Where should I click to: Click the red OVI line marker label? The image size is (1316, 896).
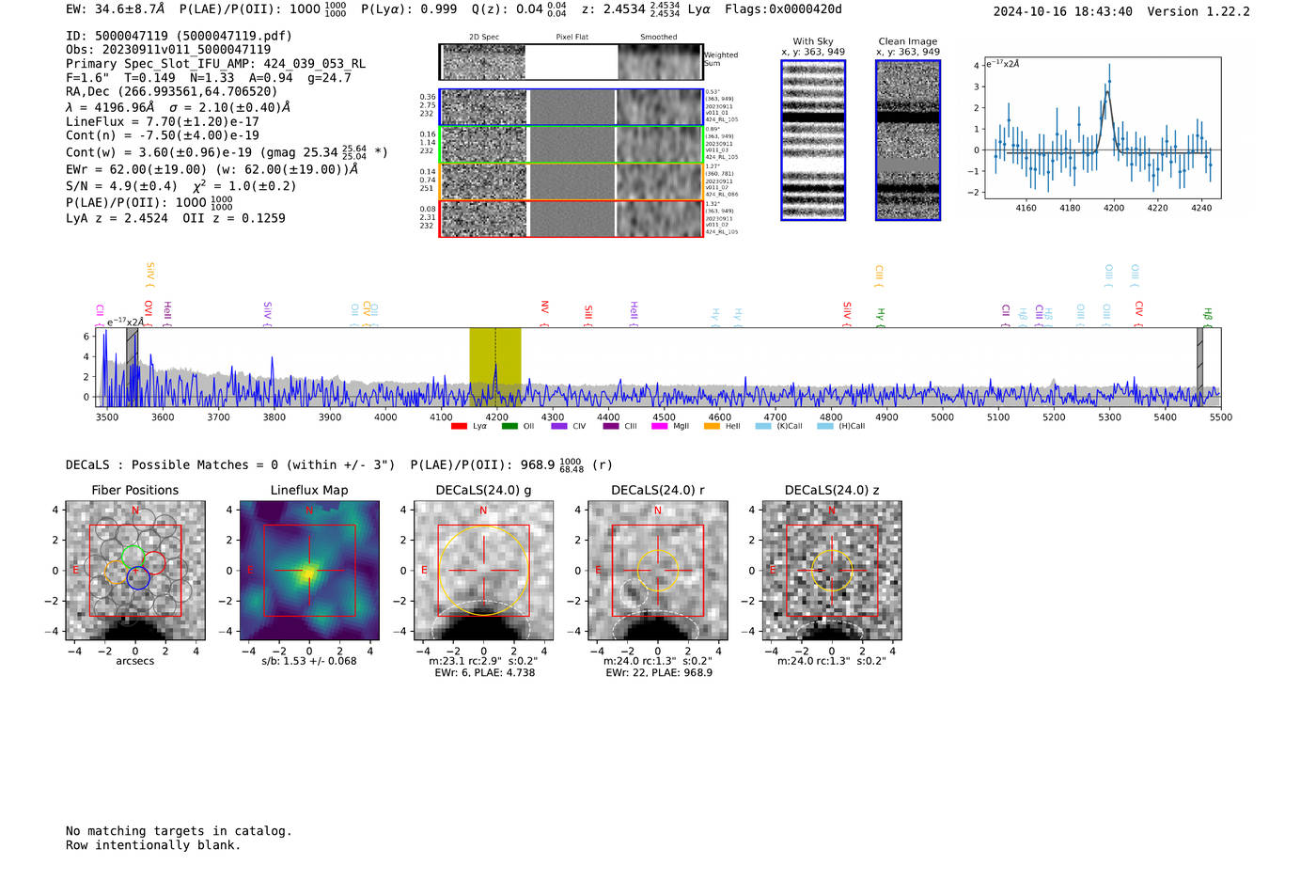[x=149, y=311]
